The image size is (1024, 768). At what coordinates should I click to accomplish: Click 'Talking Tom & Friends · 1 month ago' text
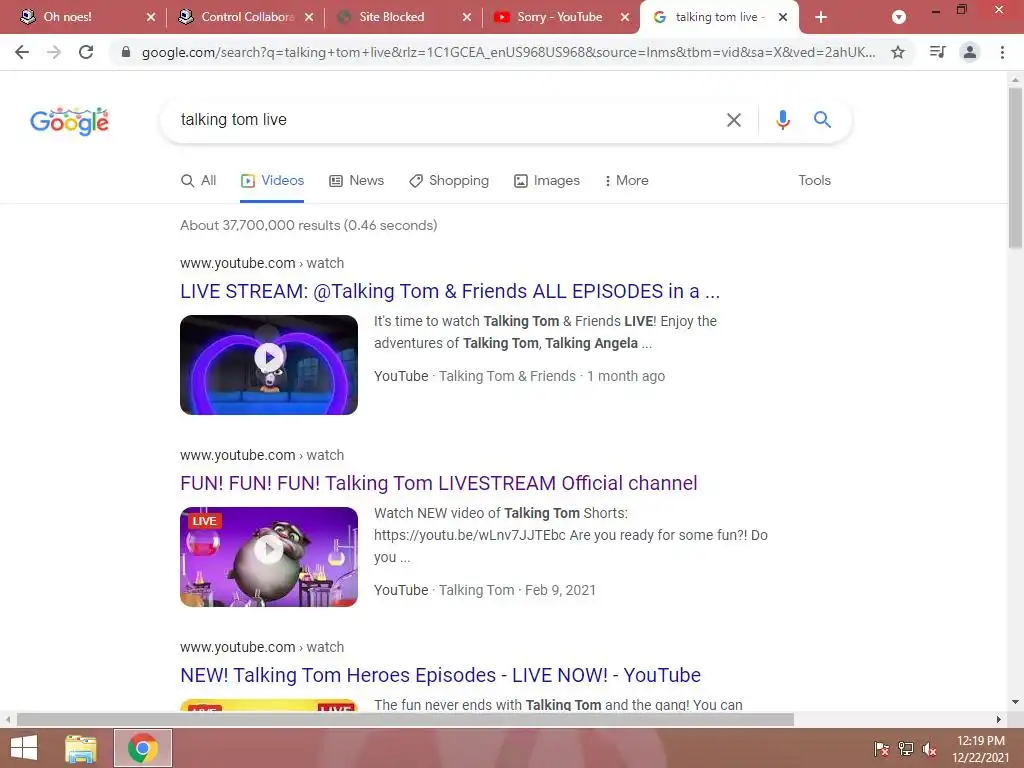[x=552, y=377]
